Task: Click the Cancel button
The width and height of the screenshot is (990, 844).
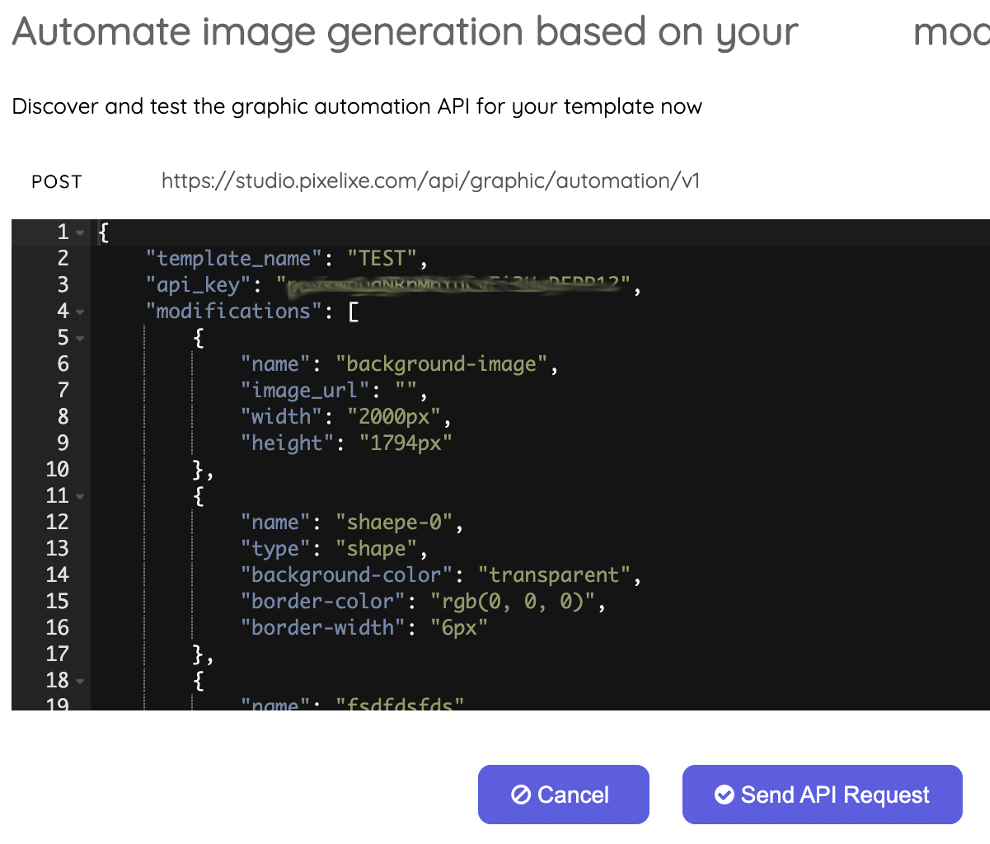Action: click(x=563, y=795)
